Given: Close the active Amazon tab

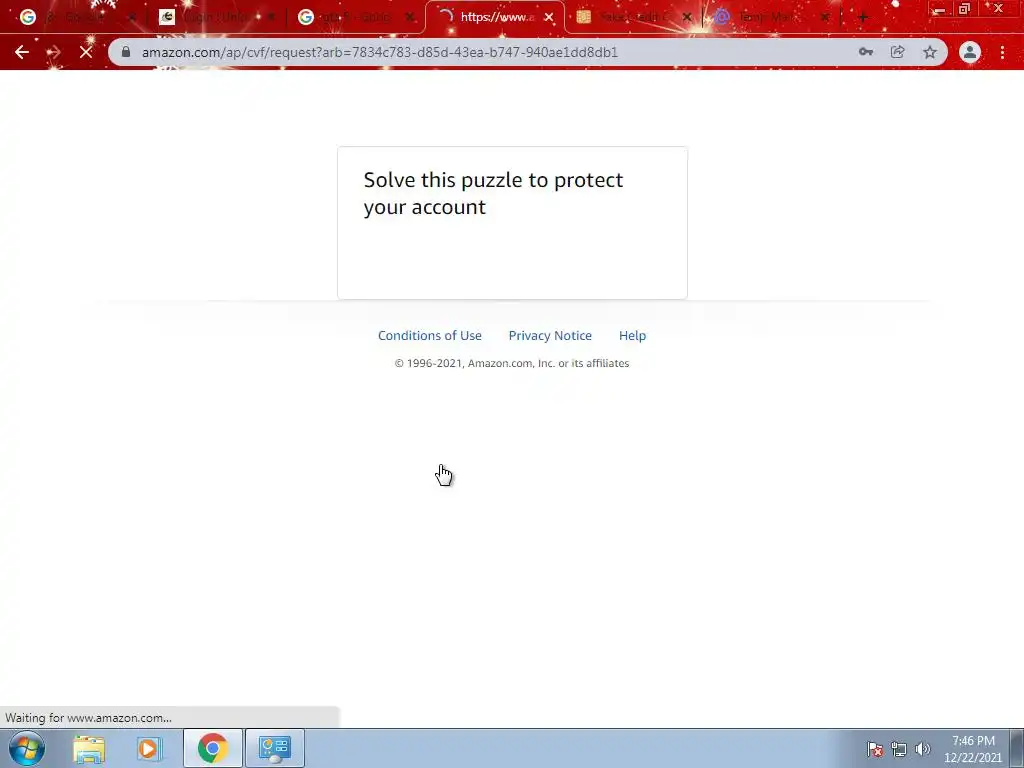Looking at the screenshot, I should click(549, 18).
